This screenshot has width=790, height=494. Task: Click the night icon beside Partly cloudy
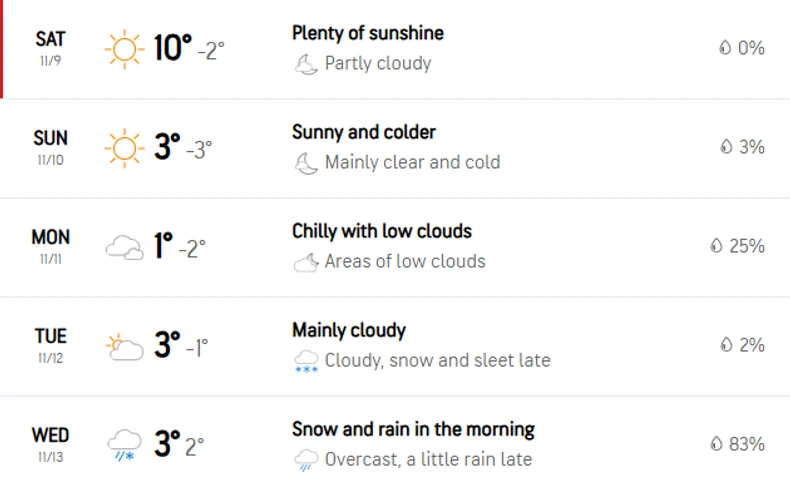305,64
